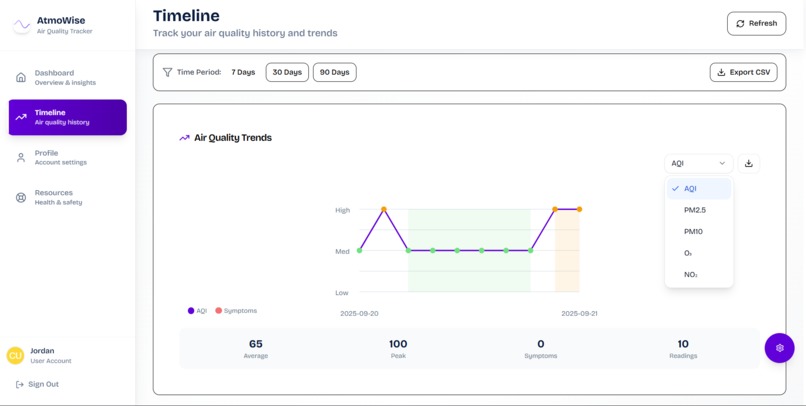806x406 pixels.
Task: Choose NO₂ from the metric list
Action: click(699, 275)
